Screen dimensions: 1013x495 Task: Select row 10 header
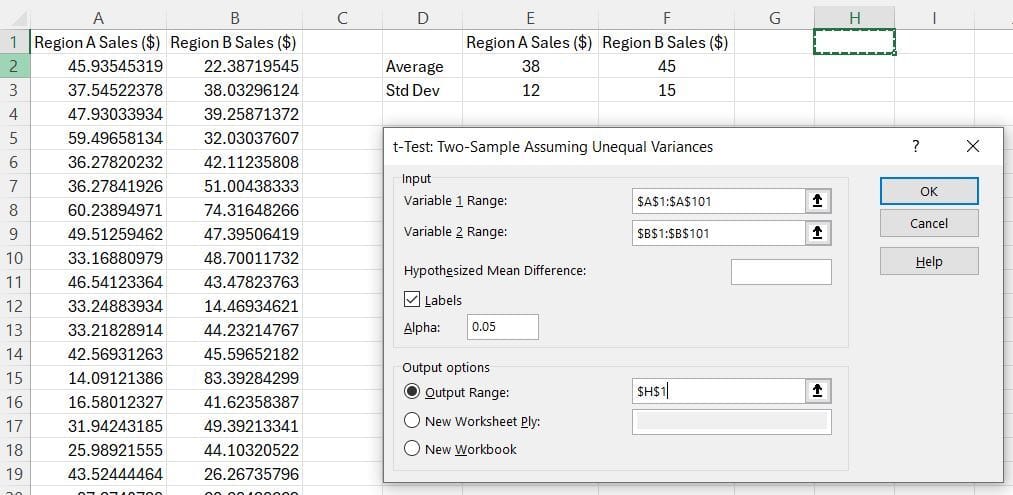tap(15, 258)
